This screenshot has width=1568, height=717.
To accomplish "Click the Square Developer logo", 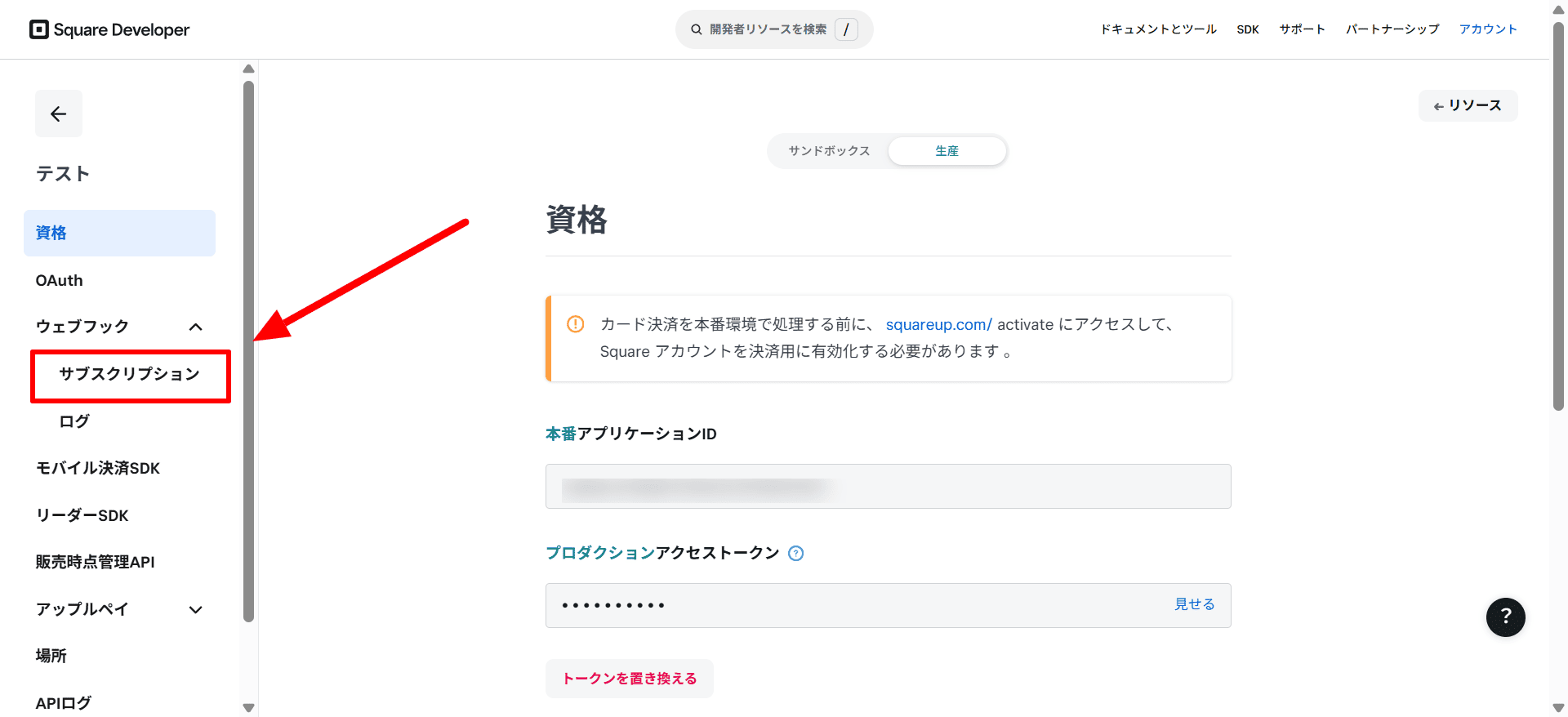I will (109, 29).
